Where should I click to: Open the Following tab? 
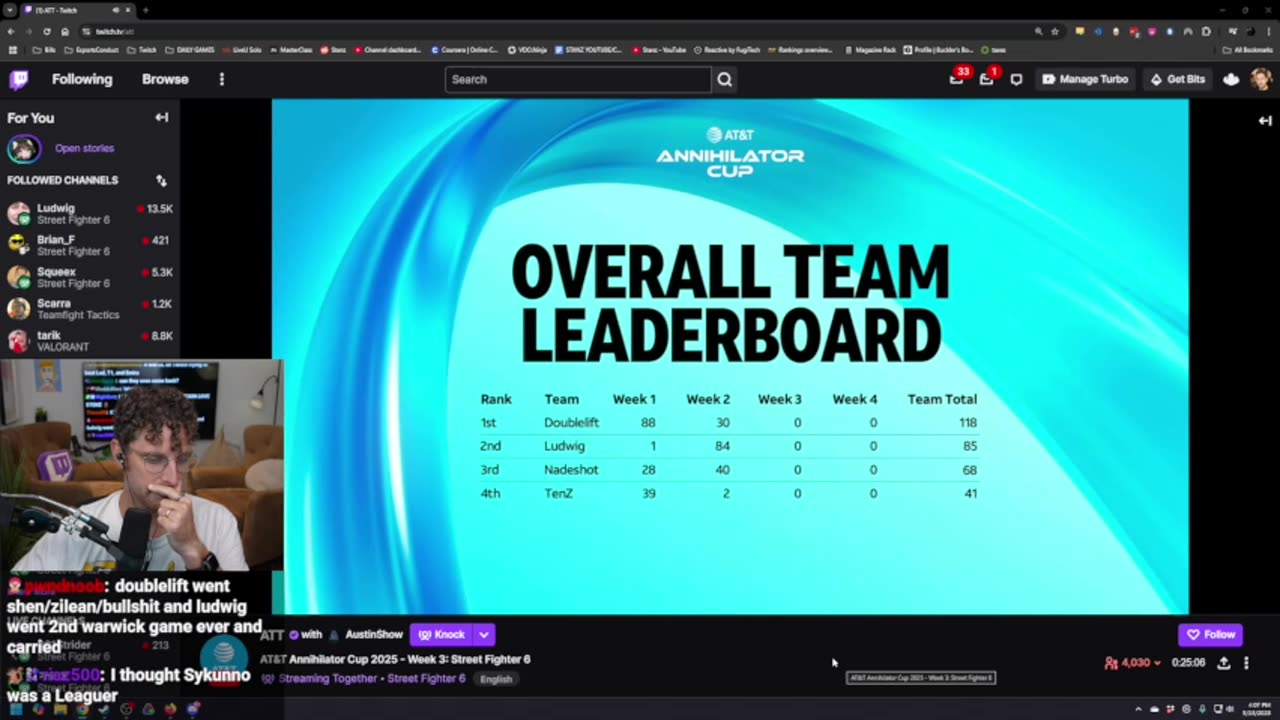click(82, 79)
